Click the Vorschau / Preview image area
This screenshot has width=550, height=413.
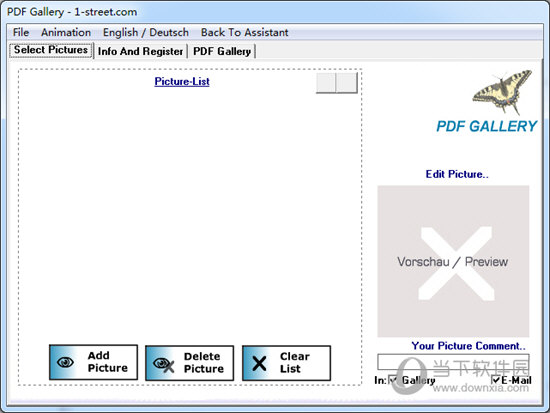453,261
